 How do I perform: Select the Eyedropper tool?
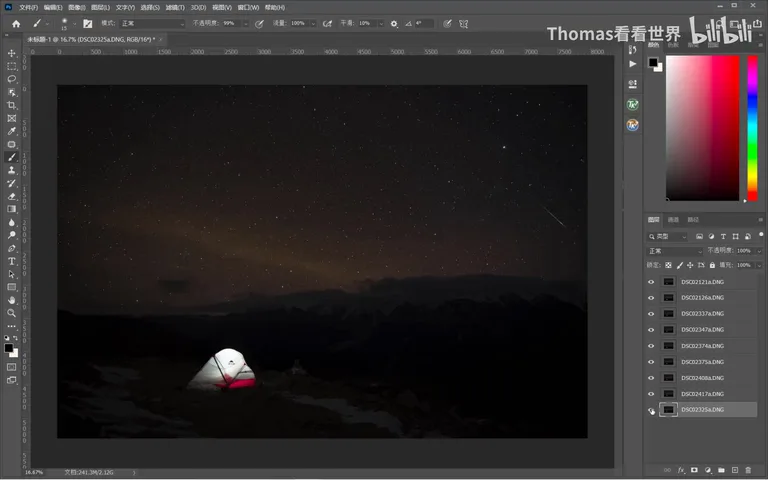pos(12,131)
